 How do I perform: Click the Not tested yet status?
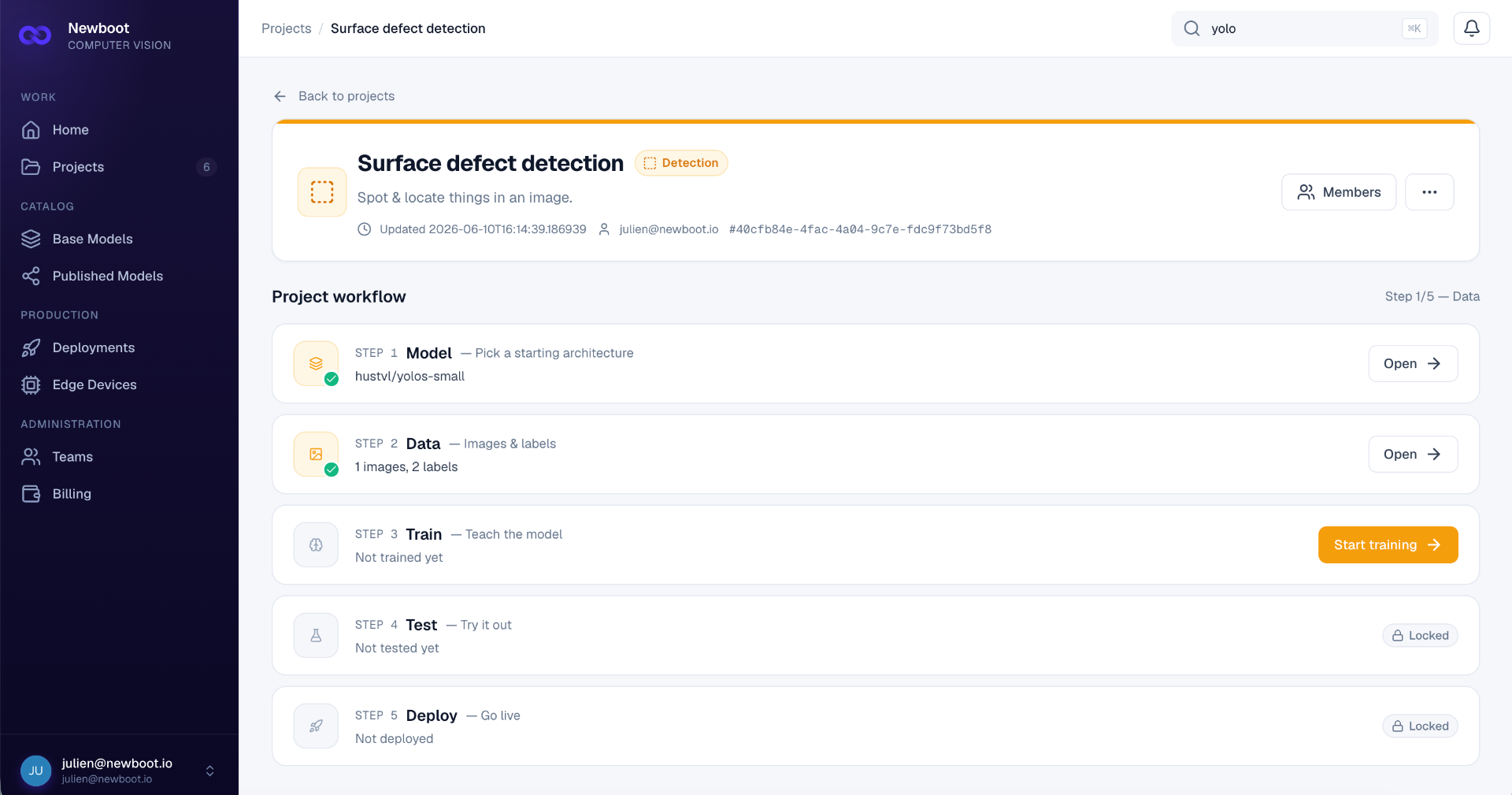coord(397,648)
